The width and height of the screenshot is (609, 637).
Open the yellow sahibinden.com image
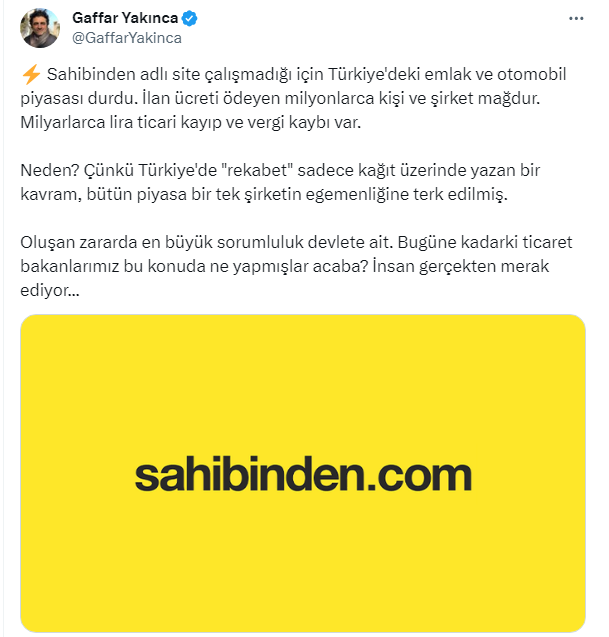click(x=303, y=473)
